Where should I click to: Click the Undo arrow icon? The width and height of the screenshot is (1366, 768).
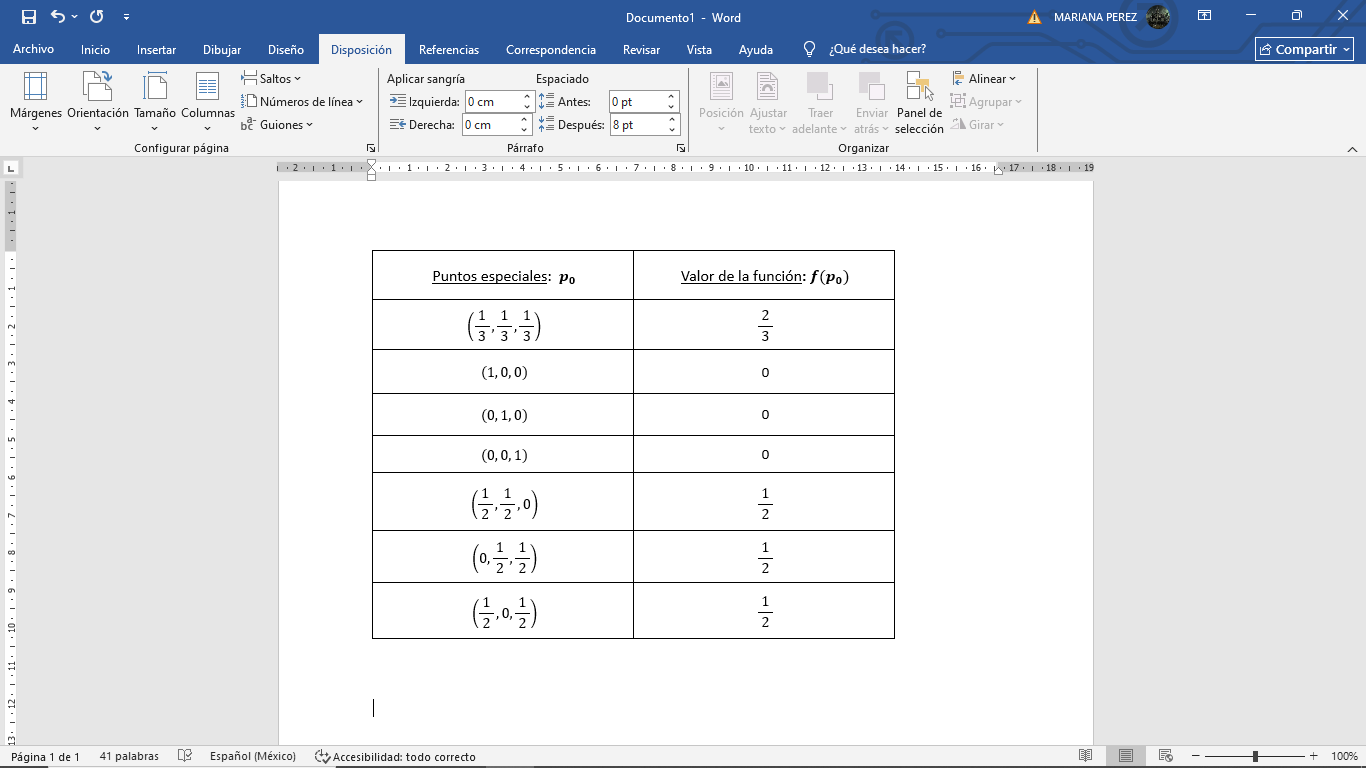(x=58, y=17)
